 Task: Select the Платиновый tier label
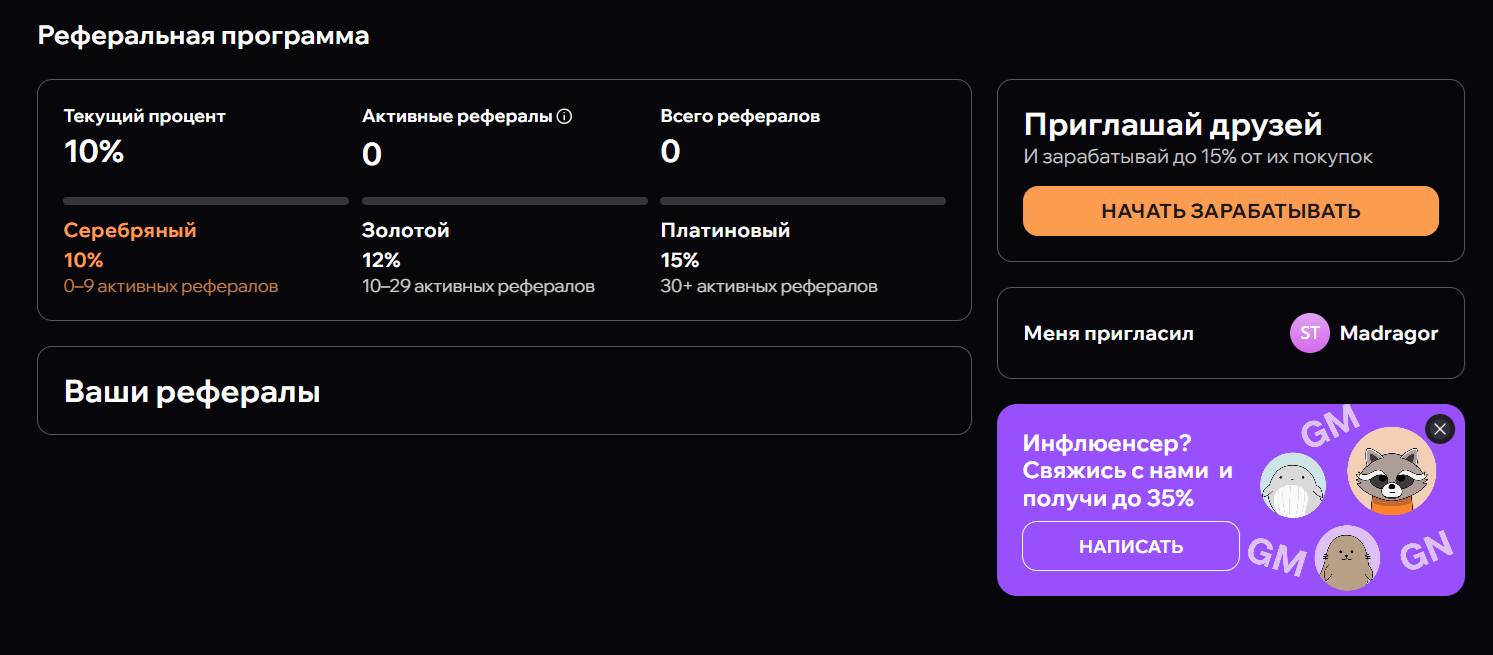pyautogui.click(x=725, y=231)
